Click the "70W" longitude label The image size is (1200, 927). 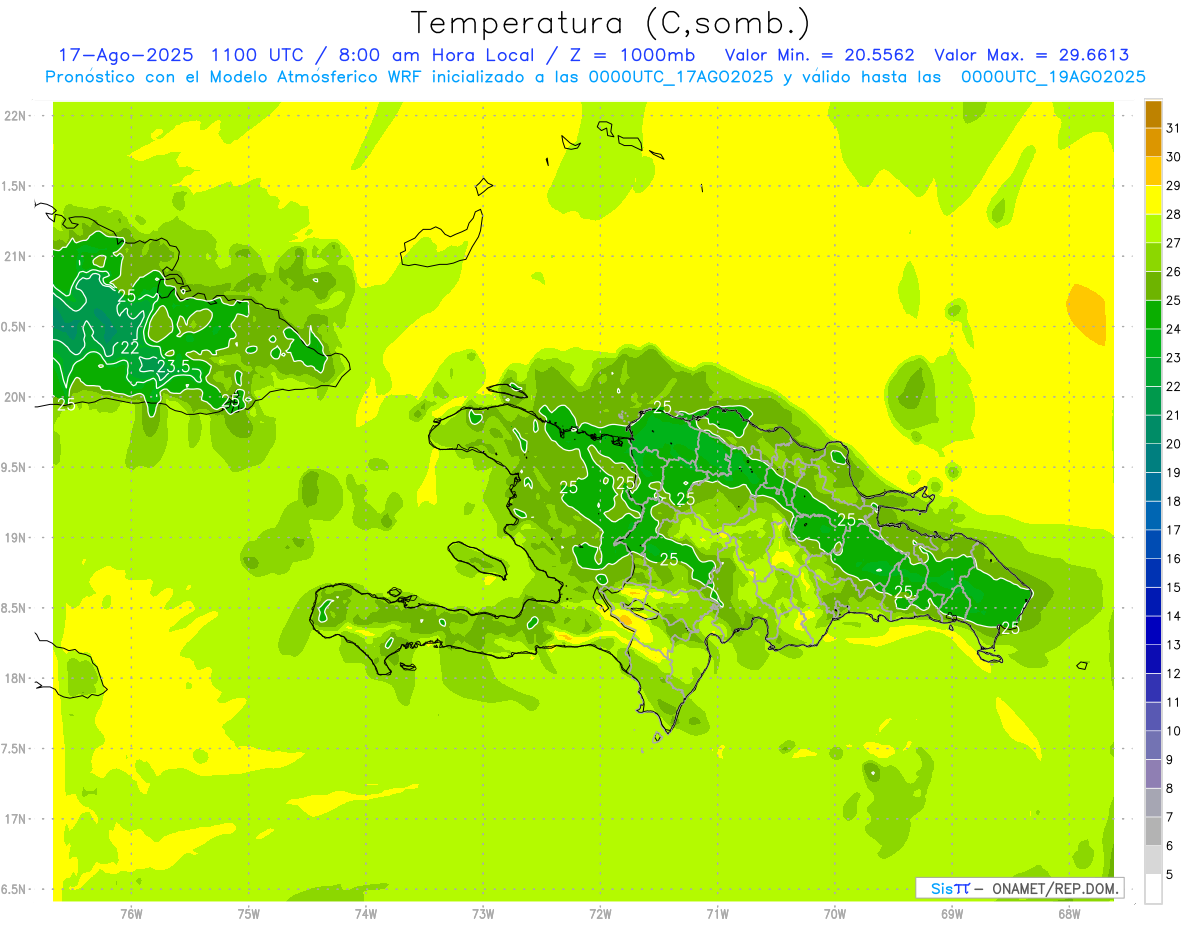coord(835,914)
